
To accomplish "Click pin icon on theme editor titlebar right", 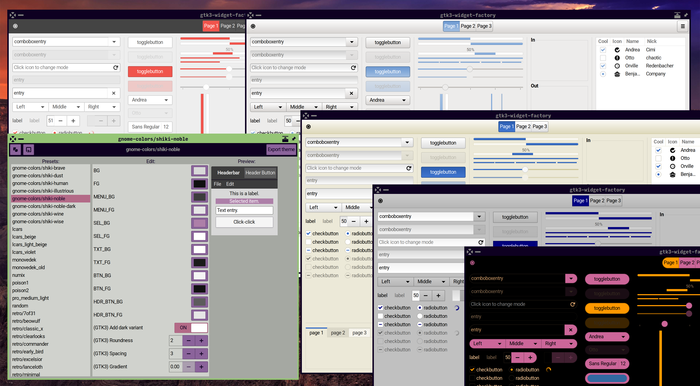I will (x=293, y=139).
